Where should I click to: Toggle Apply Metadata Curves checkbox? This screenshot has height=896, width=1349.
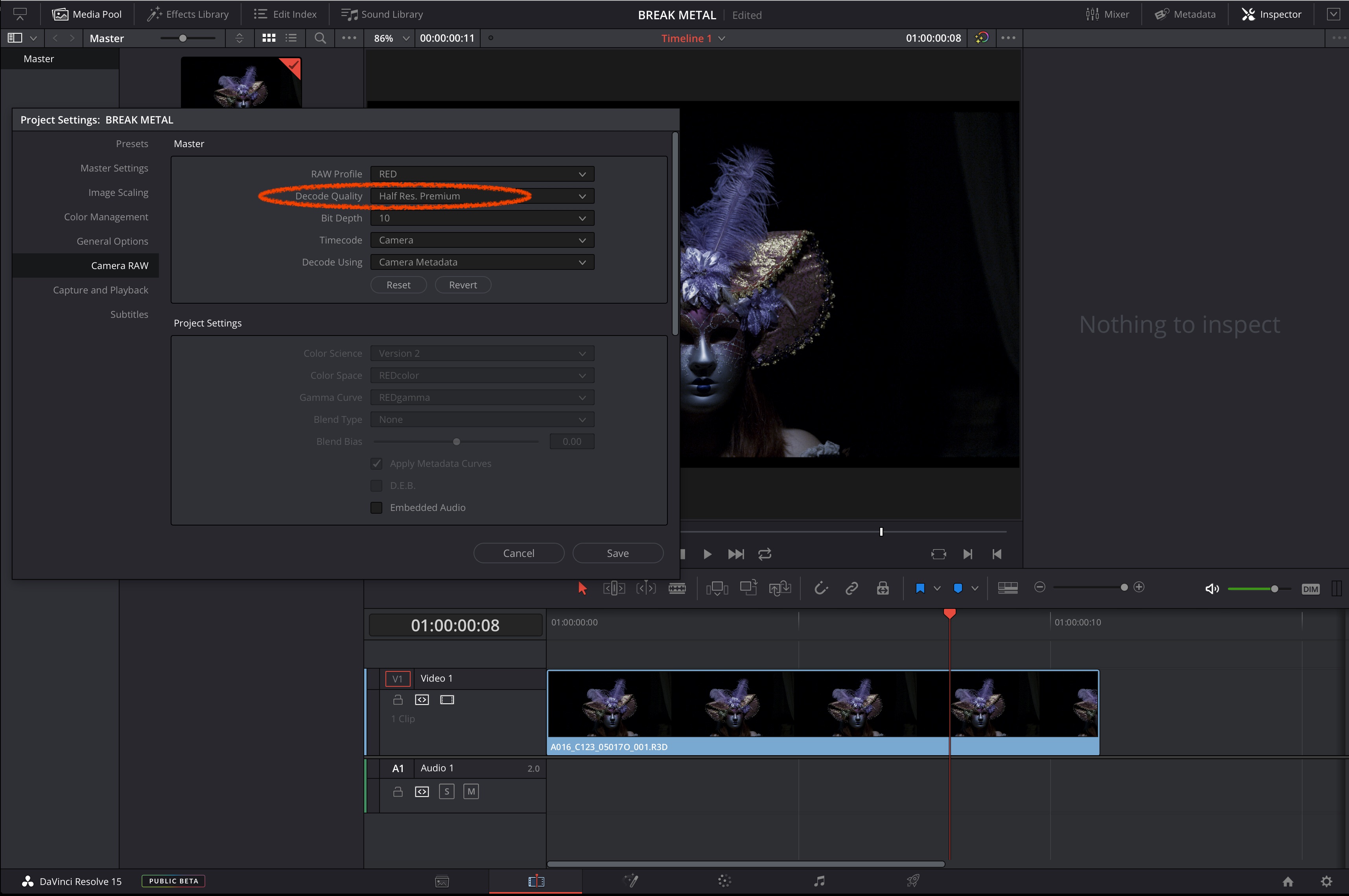tap(376, 463)
